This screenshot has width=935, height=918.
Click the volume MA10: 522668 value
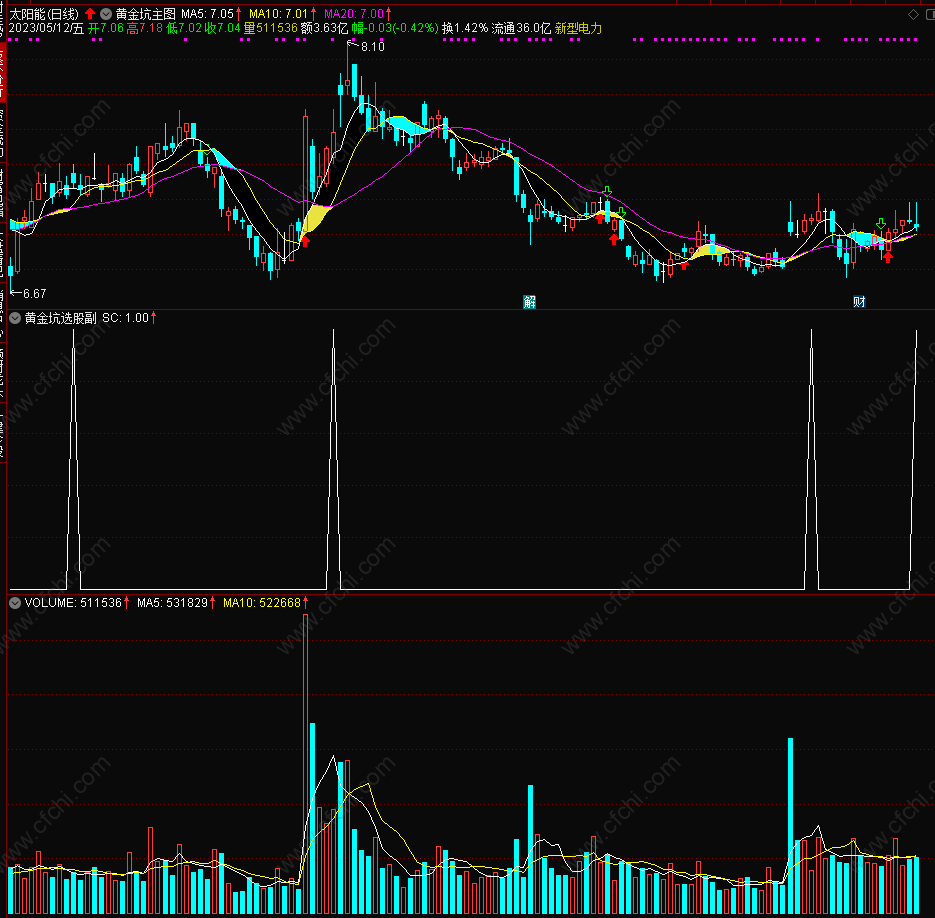(262, 603)
